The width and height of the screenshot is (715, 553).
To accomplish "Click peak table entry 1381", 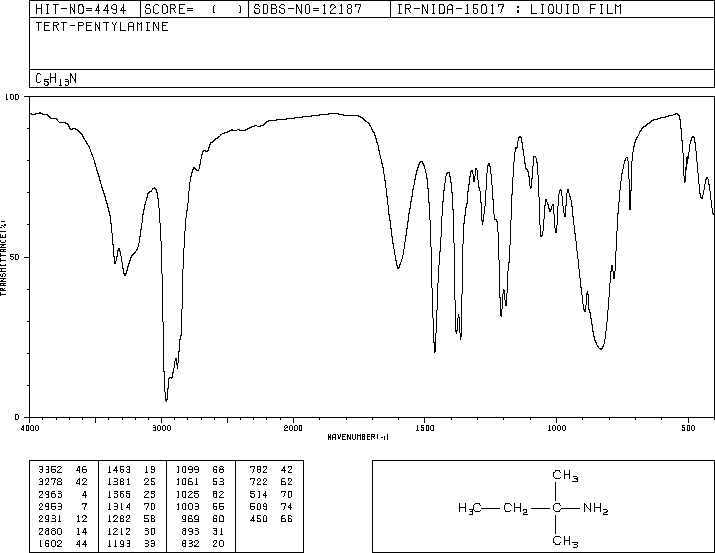I will 119,482.
